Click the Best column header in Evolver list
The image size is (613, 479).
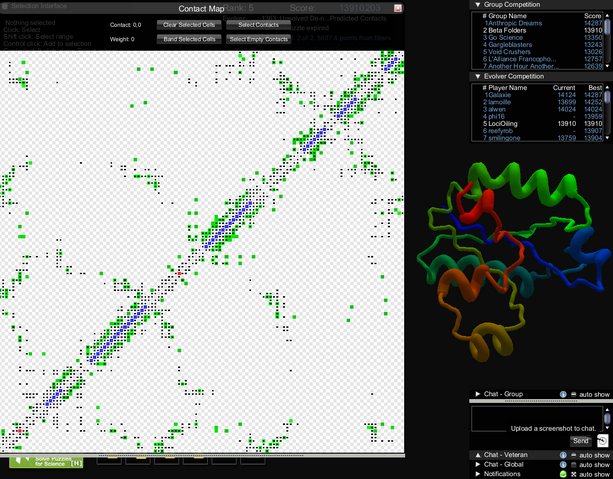[595, 88]
